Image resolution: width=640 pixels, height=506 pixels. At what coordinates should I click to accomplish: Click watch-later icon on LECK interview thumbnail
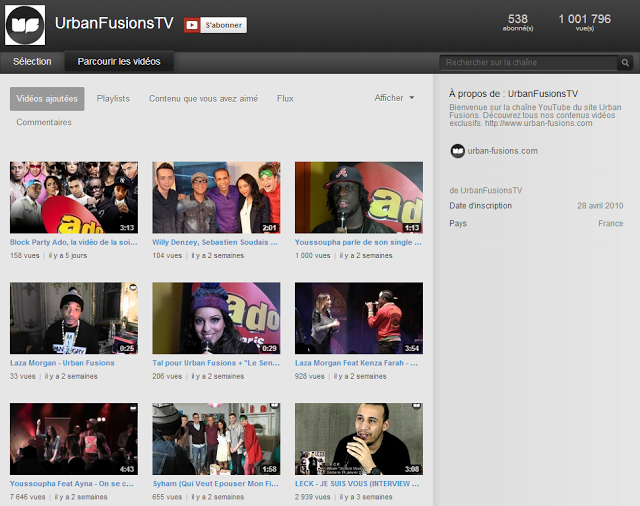point(416,406)
